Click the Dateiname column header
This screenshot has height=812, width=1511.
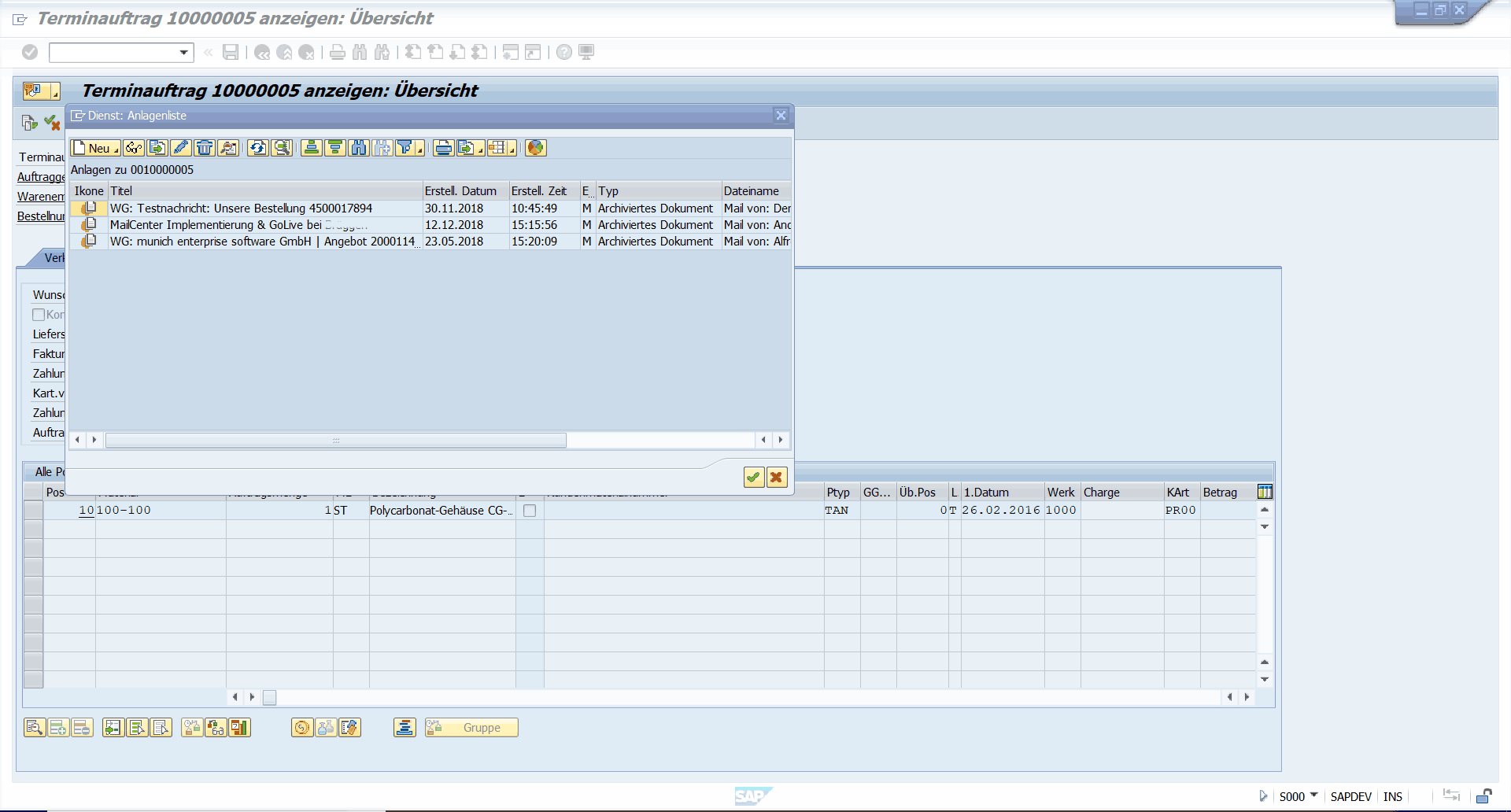[756, 191]
